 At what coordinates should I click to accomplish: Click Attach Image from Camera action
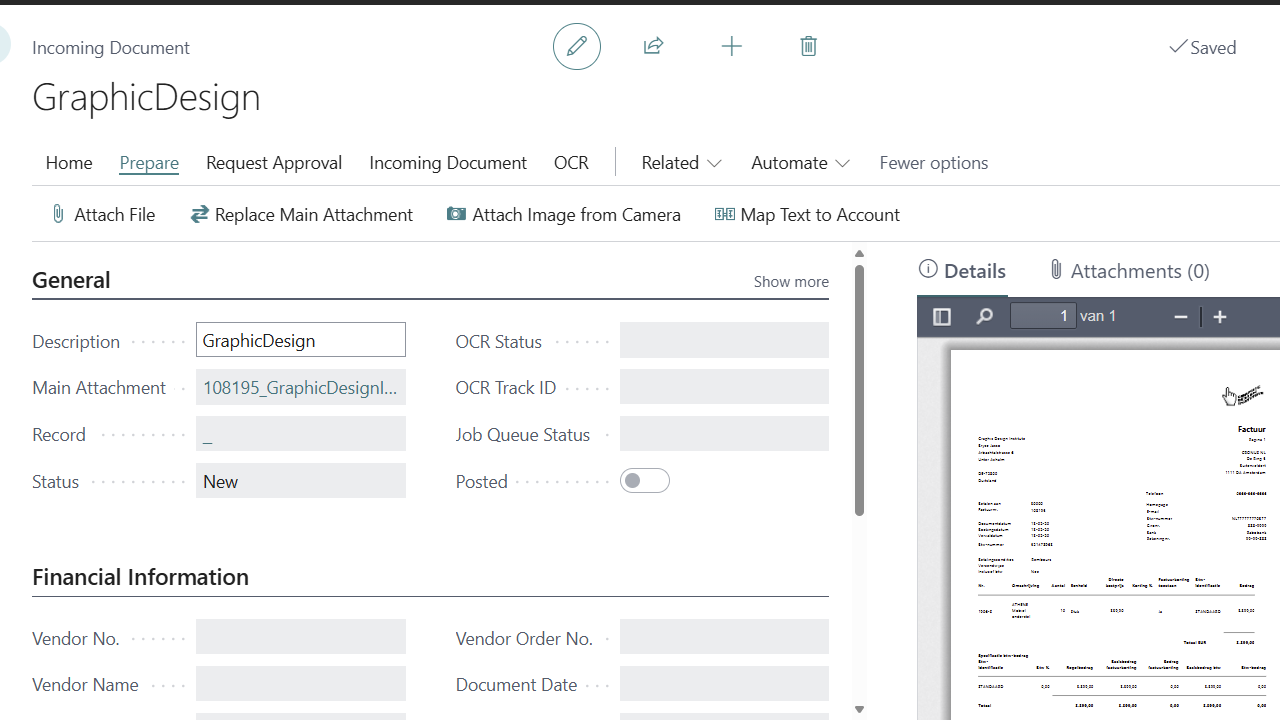(x=564, y=214)
